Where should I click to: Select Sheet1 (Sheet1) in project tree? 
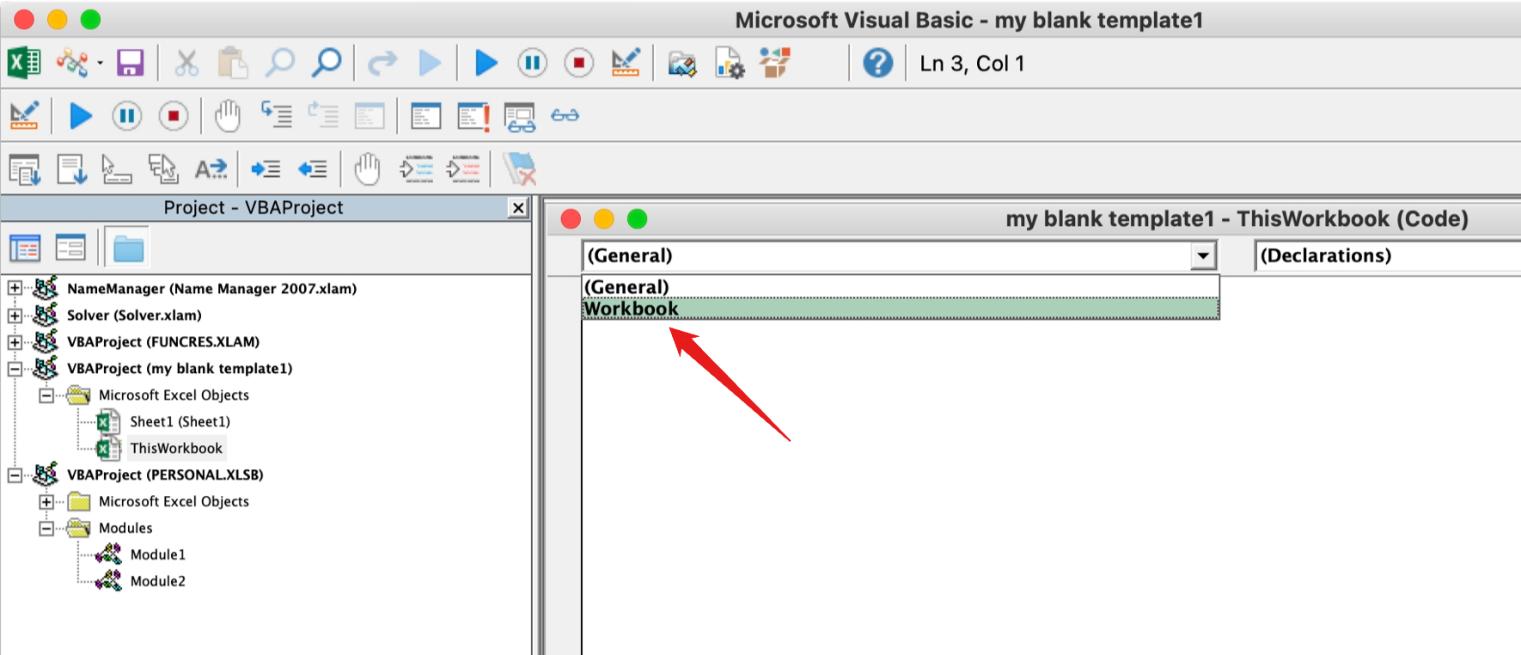(180, 421)
